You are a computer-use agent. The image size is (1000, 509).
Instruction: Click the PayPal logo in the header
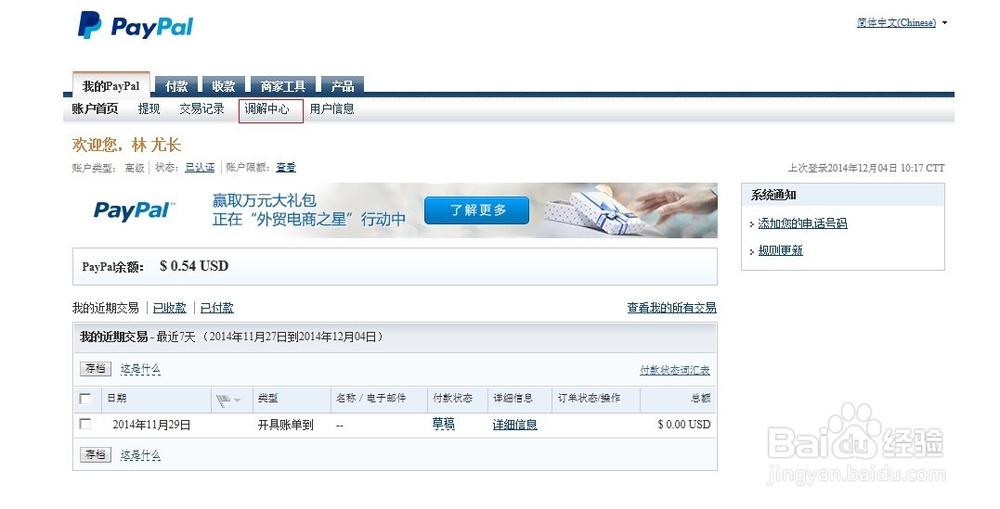[135, 26]
